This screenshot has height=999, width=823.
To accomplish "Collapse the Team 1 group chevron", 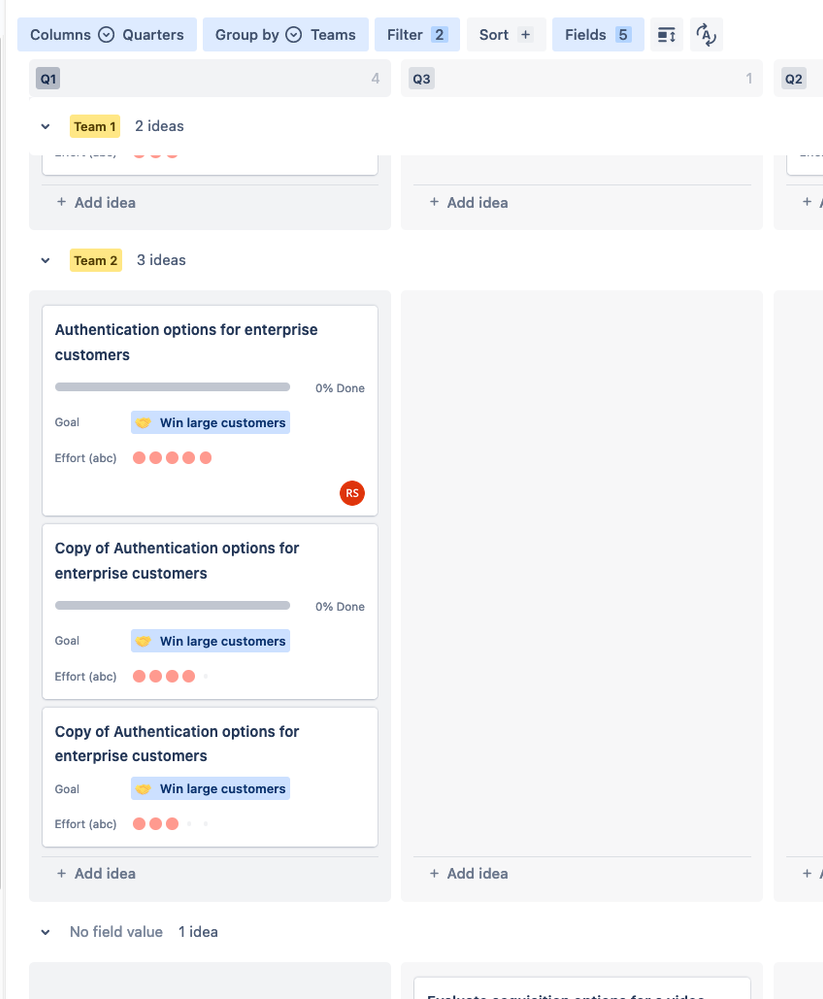I will point(45,126).
